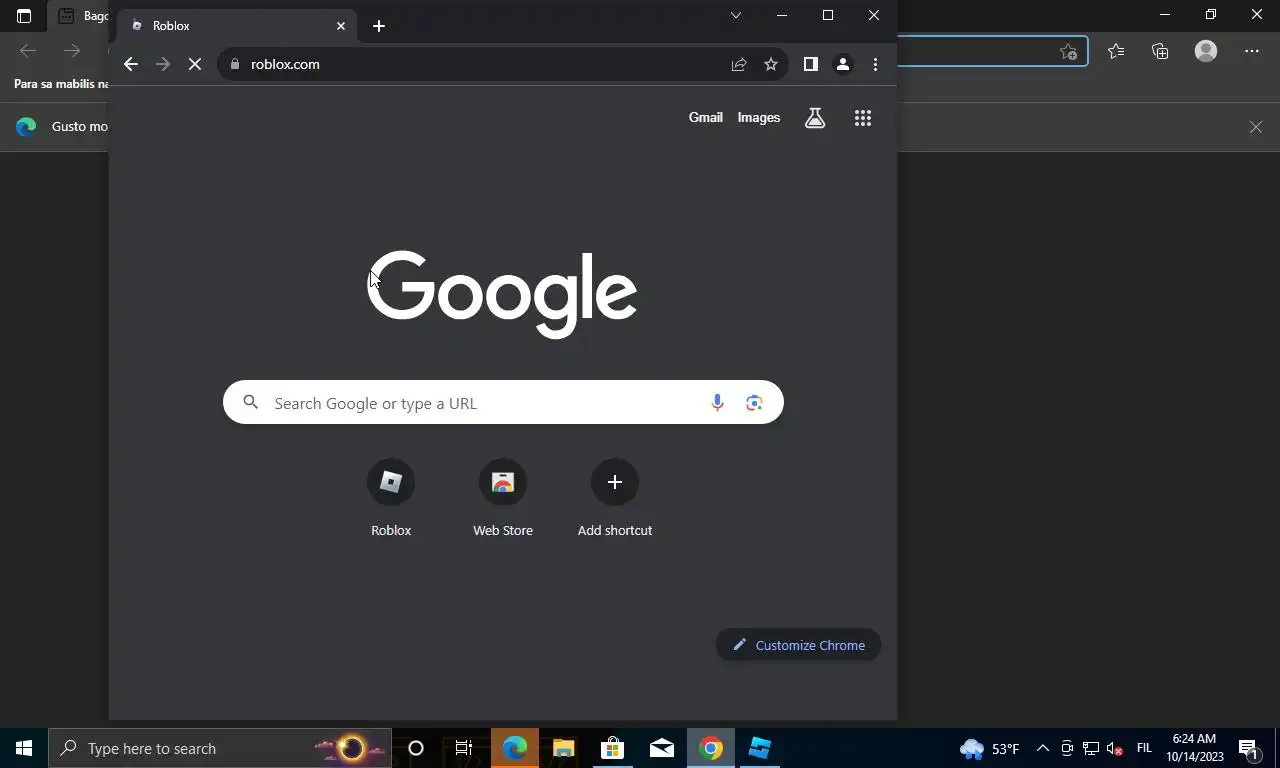1280x768 pixels.
Task: Click Customize Chrome button
Action: point(798,645)
